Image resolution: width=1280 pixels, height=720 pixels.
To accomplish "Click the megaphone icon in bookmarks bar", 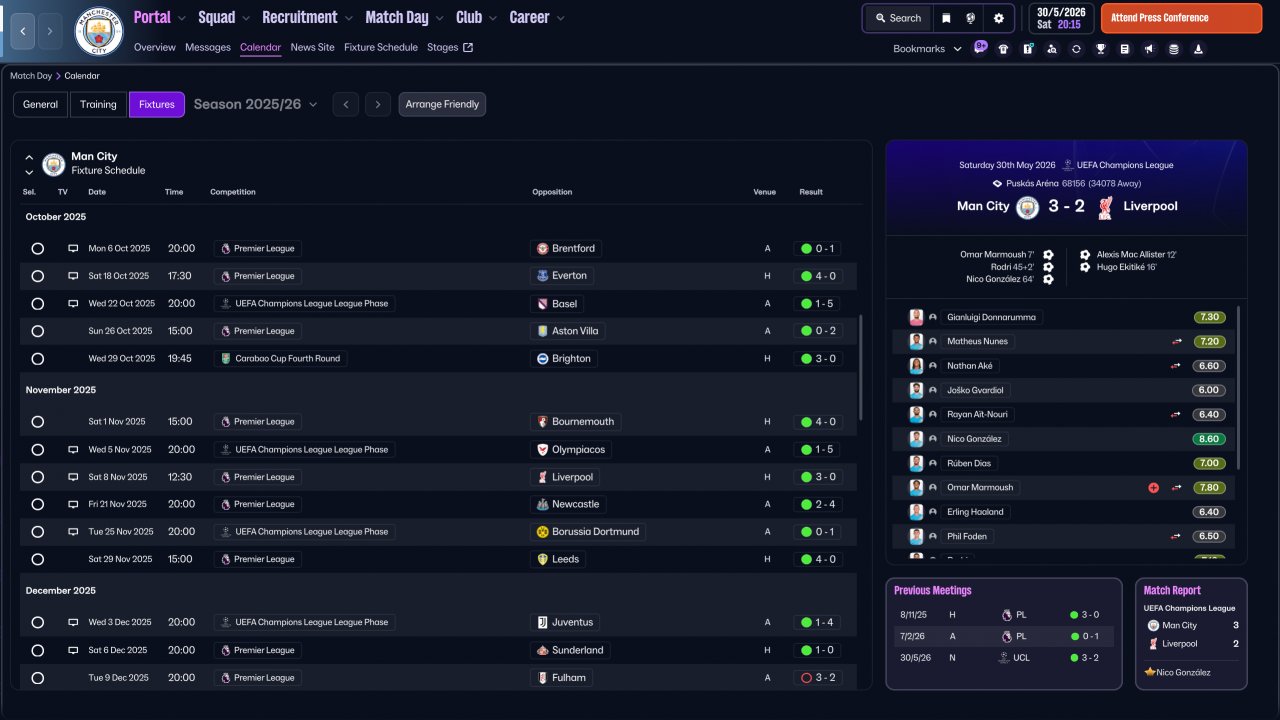I will (1149, 49).
